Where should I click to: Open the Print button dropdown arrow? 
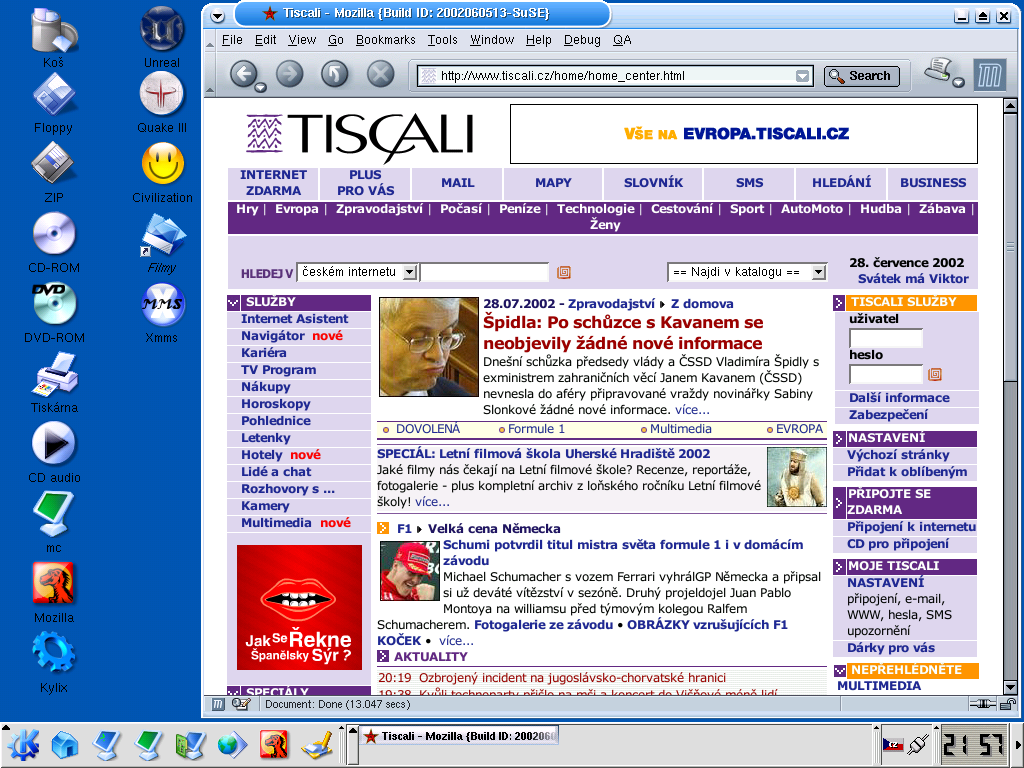coord(958,82)
